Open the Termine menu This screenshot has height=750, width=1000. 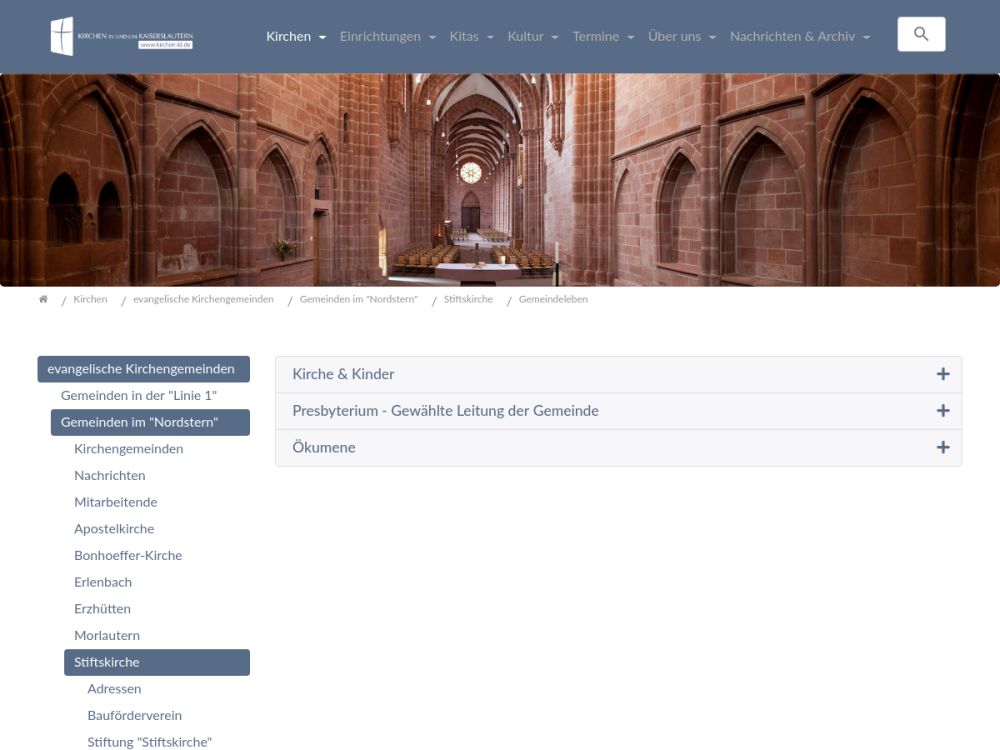pos(602,37)
